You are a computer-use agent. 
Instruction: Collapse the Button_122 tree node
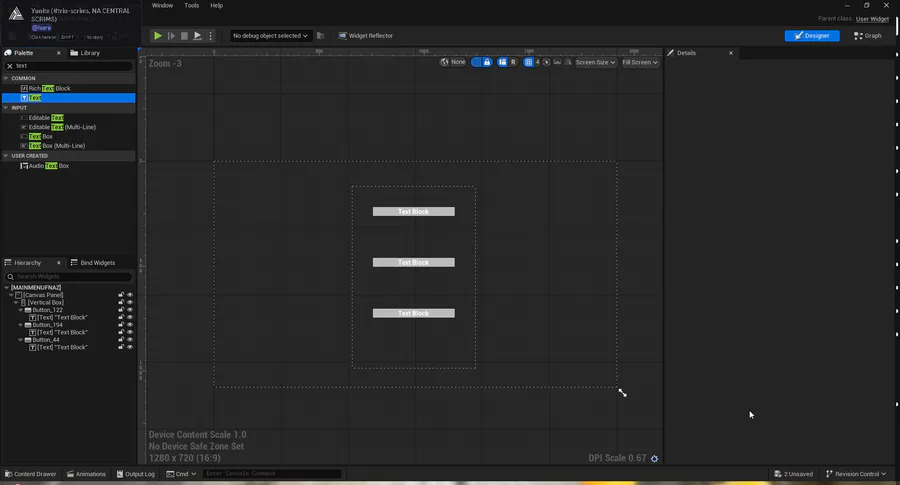tap(21, 310)
